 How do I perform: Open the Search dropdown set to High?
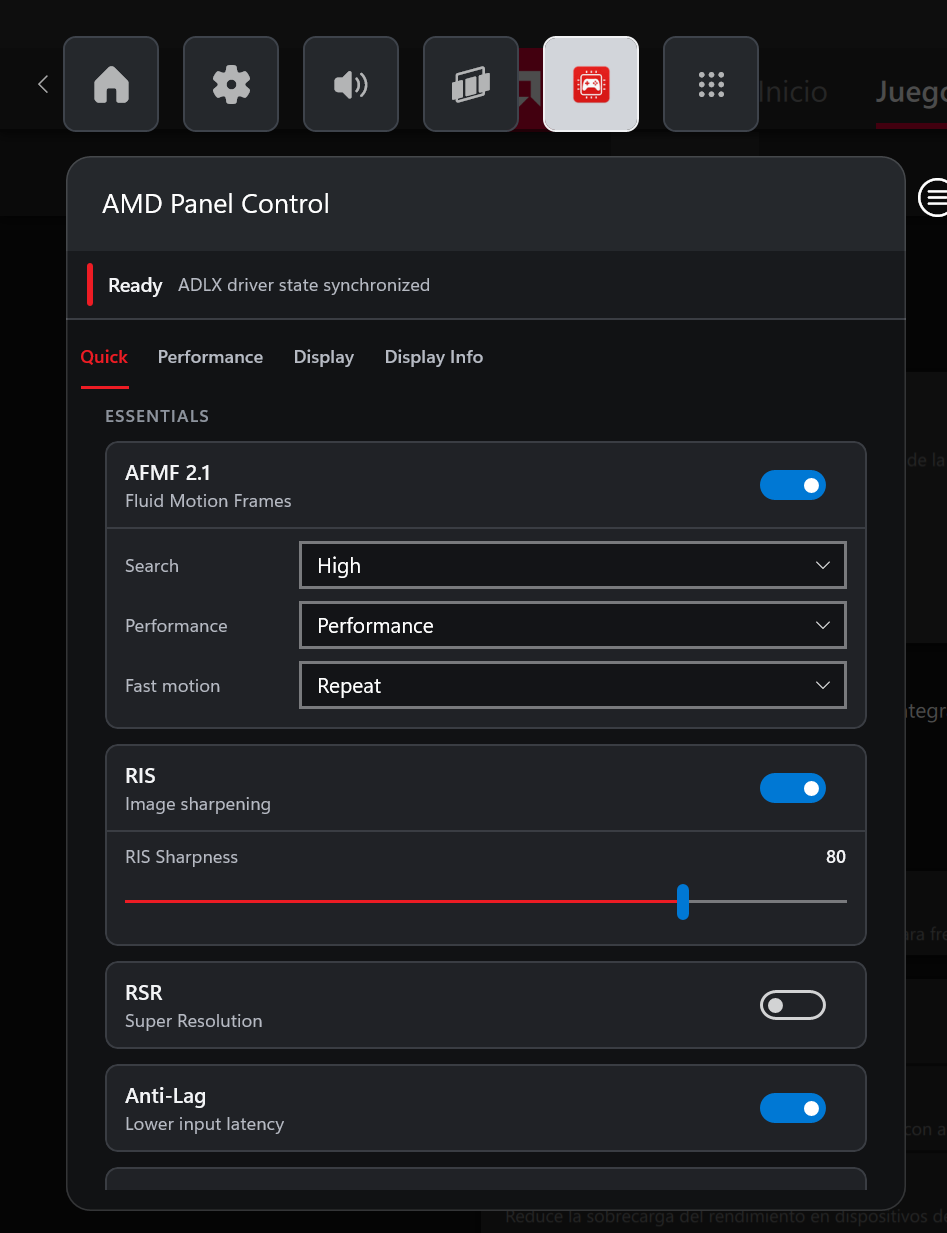tap(573, 565)
